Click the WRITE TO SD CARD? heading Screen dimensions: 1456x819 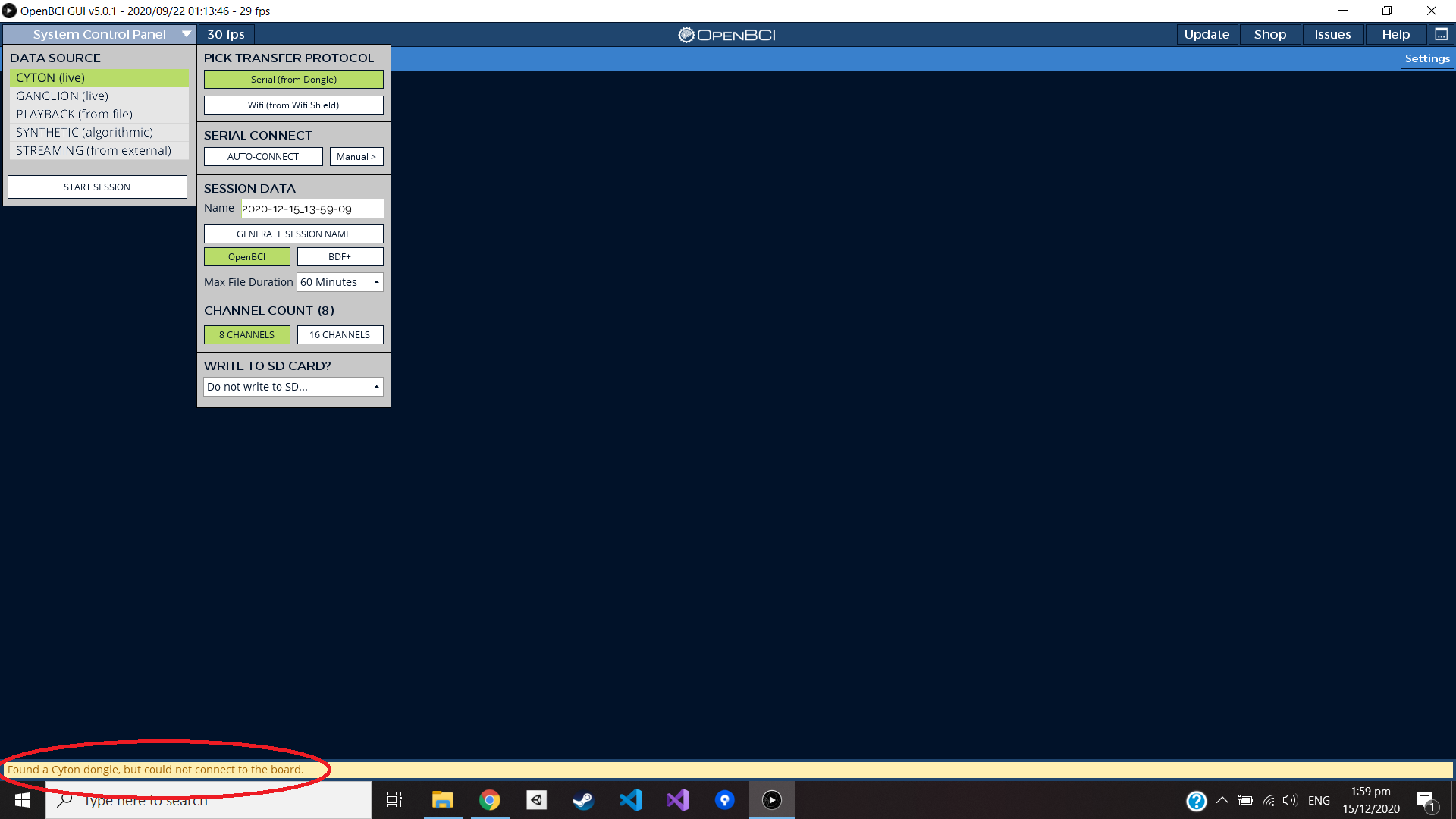[268, 366]
